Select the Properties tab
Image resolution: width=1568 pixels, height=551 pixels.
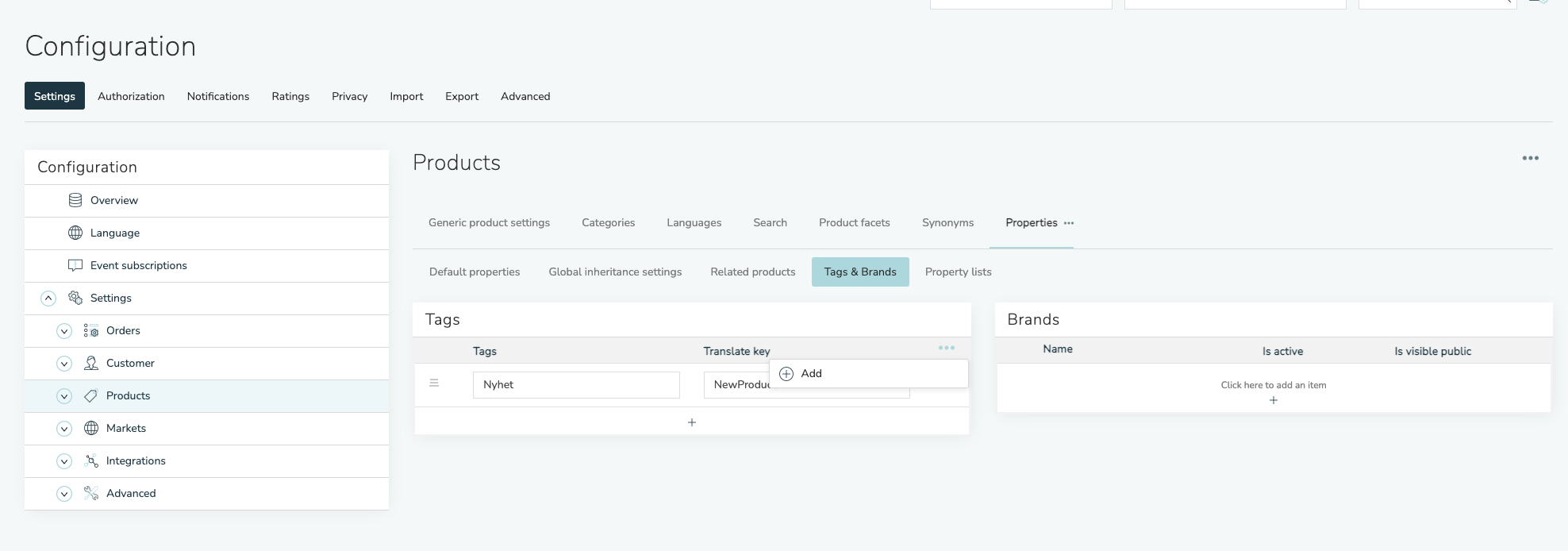pos(1031,223)
